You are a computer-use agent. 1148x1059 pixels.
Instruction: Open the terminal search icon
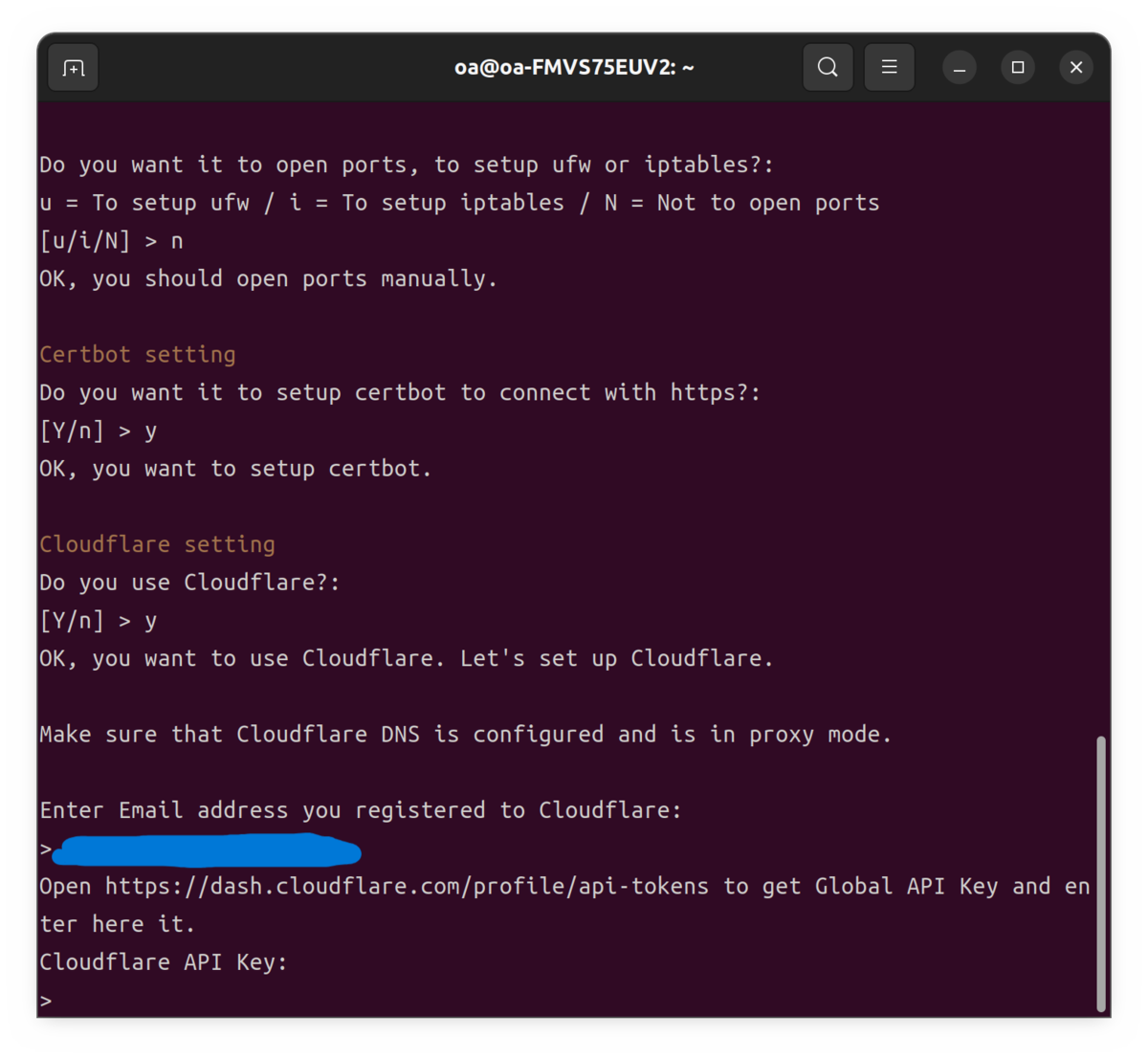coord(828,67)
